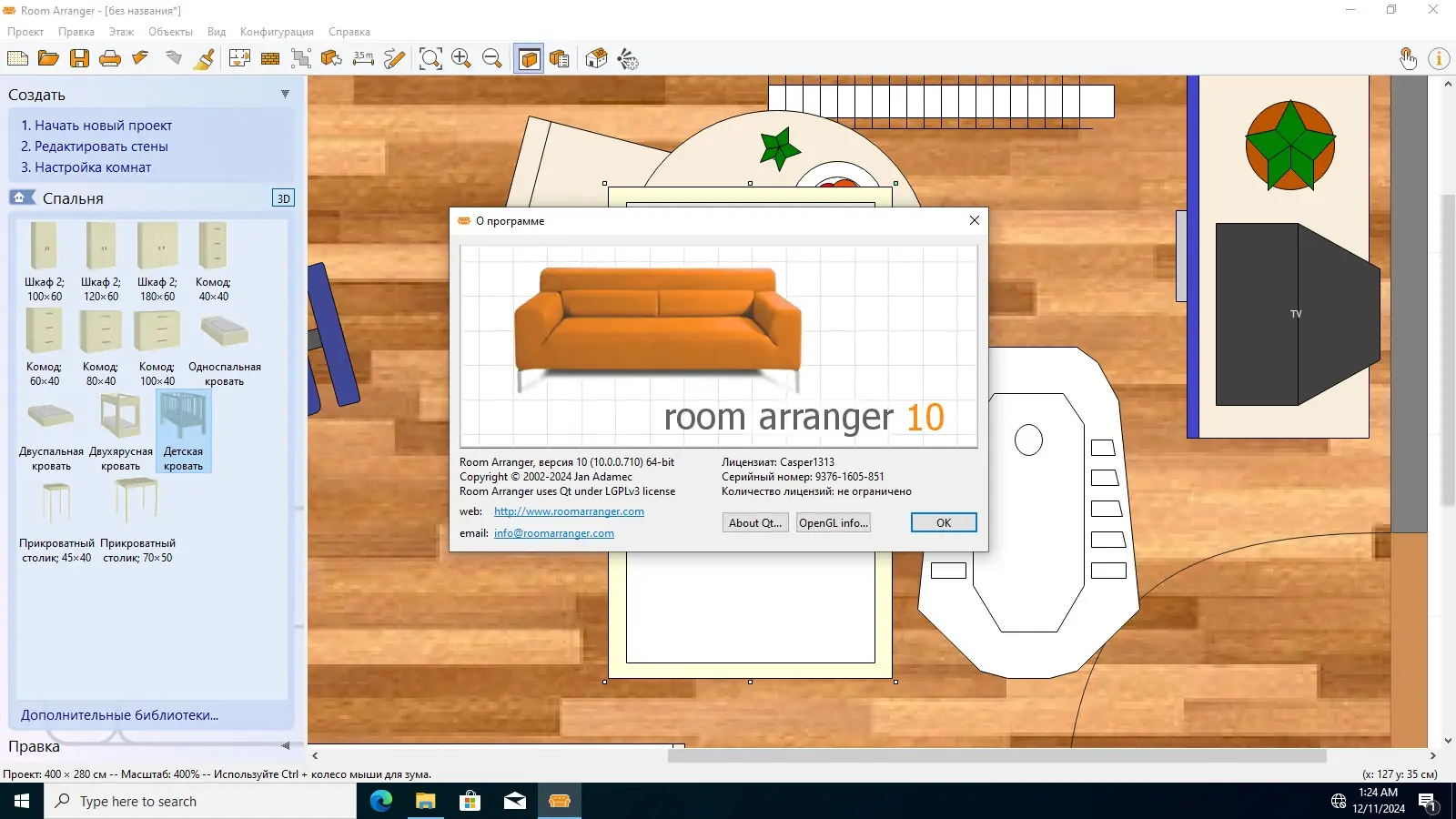The image size is (1456, 819).
Task: Open the Спальня room category selector
Action: (x=73, y=198)
